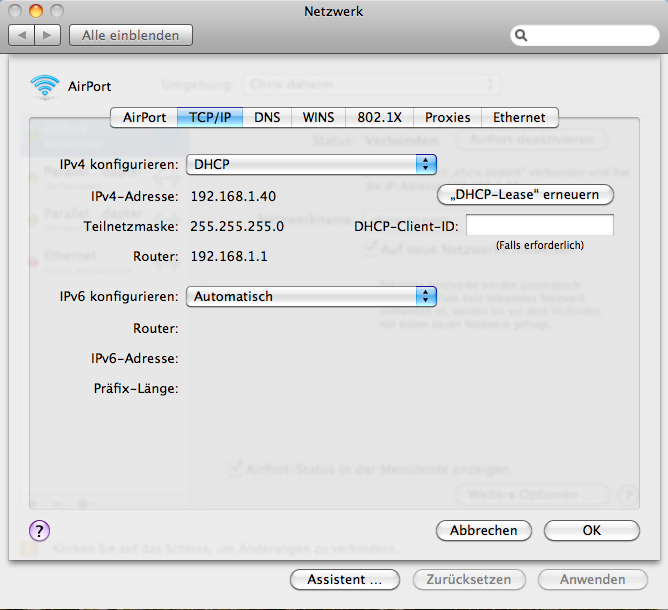Click Abbrechen to cancel
The width and height of the screenshot is (668, 610).
coord(484,531)
